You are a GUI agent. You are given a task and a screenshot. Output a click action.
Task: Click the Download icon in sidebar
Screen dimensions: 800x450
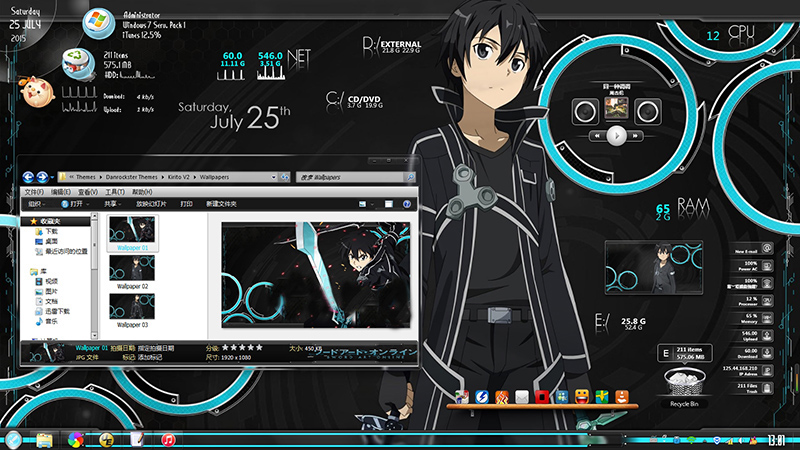[767, 353]
